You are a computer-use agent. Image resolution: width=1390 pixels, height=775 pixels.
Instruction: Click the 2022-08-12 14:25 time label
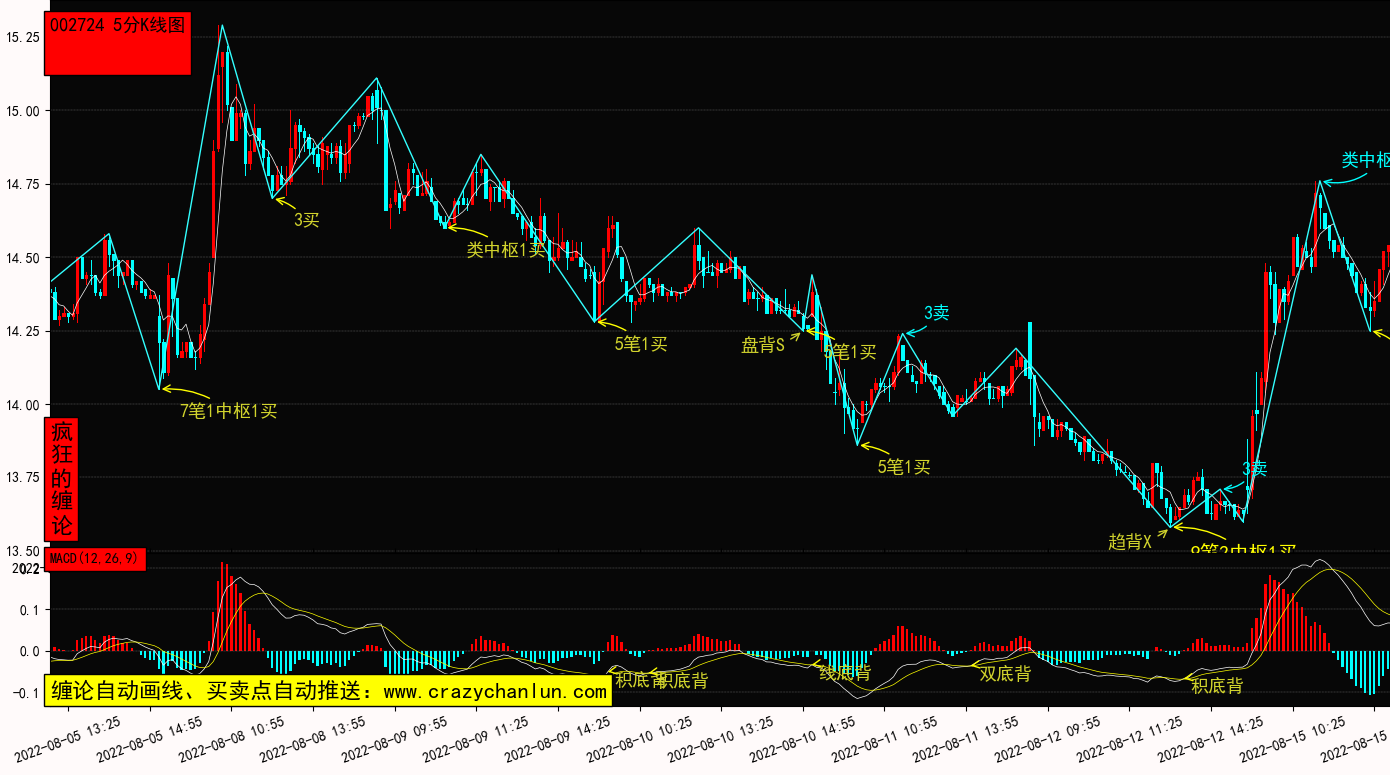click(x=1211, y=738)
